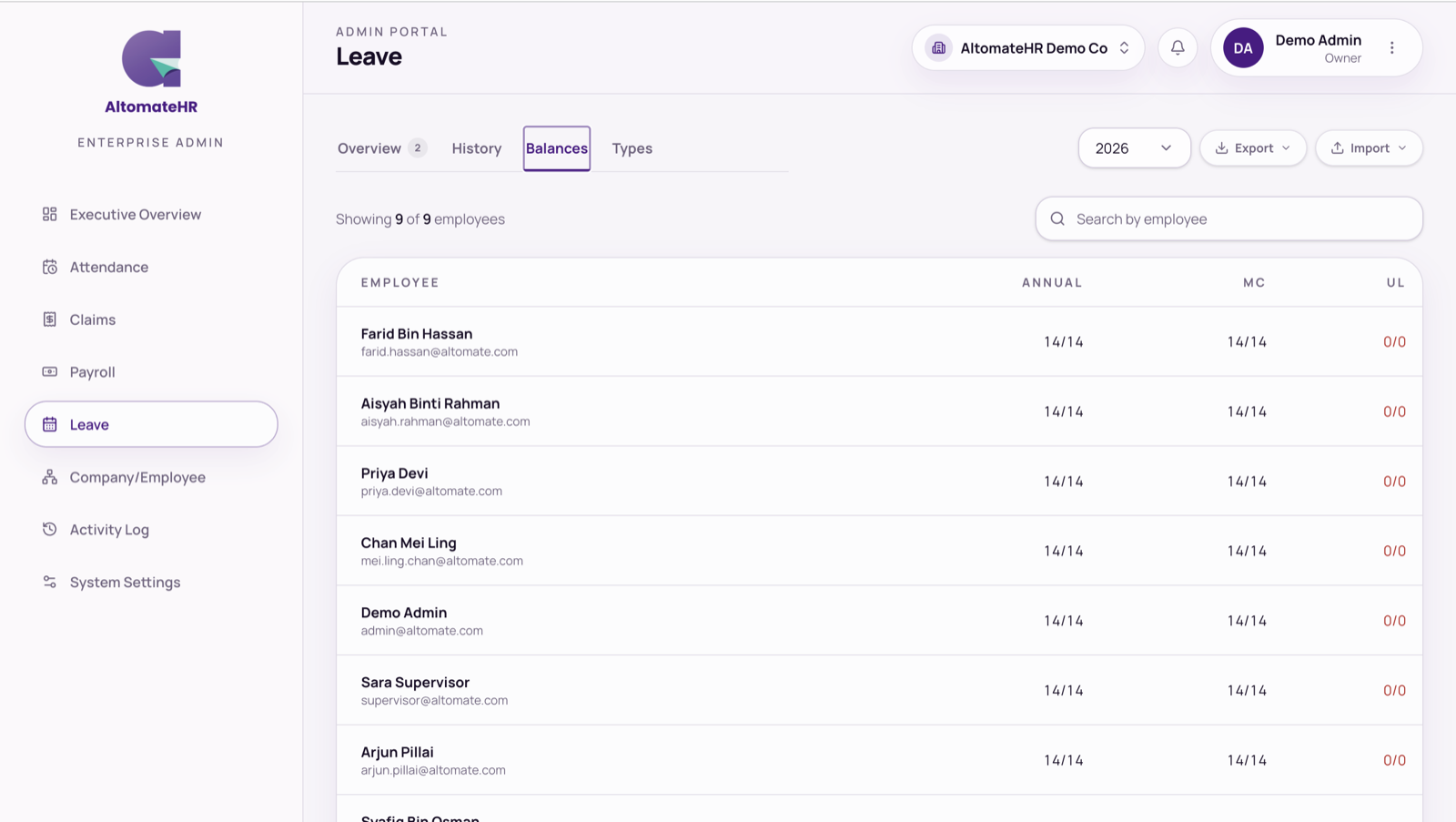Image resolution: width=1456 pixels, height=822 pixels.
Task: Go to Executive Overview
Action: pos(151,214)
